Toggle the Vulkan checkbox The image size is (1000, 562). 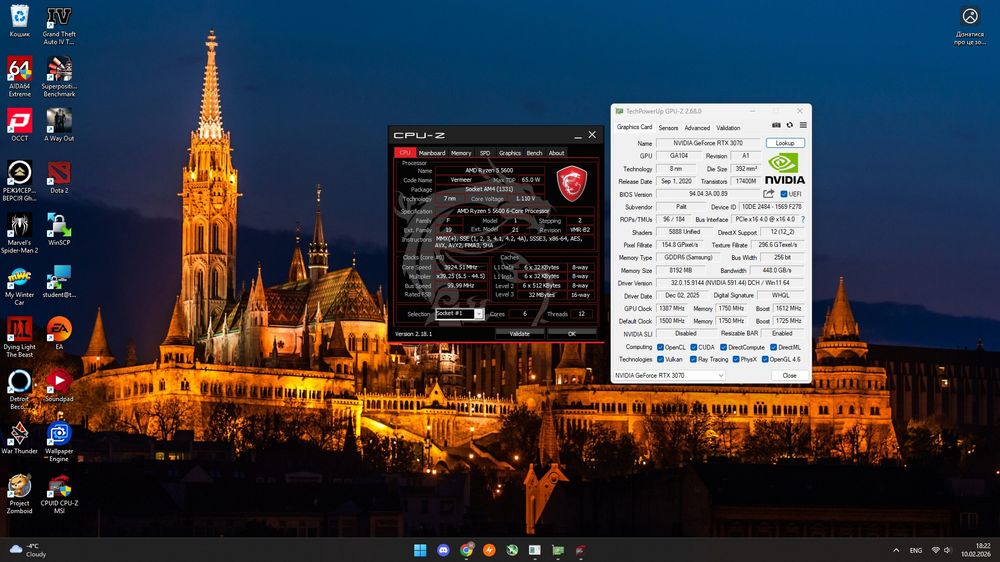click(660, 359)
